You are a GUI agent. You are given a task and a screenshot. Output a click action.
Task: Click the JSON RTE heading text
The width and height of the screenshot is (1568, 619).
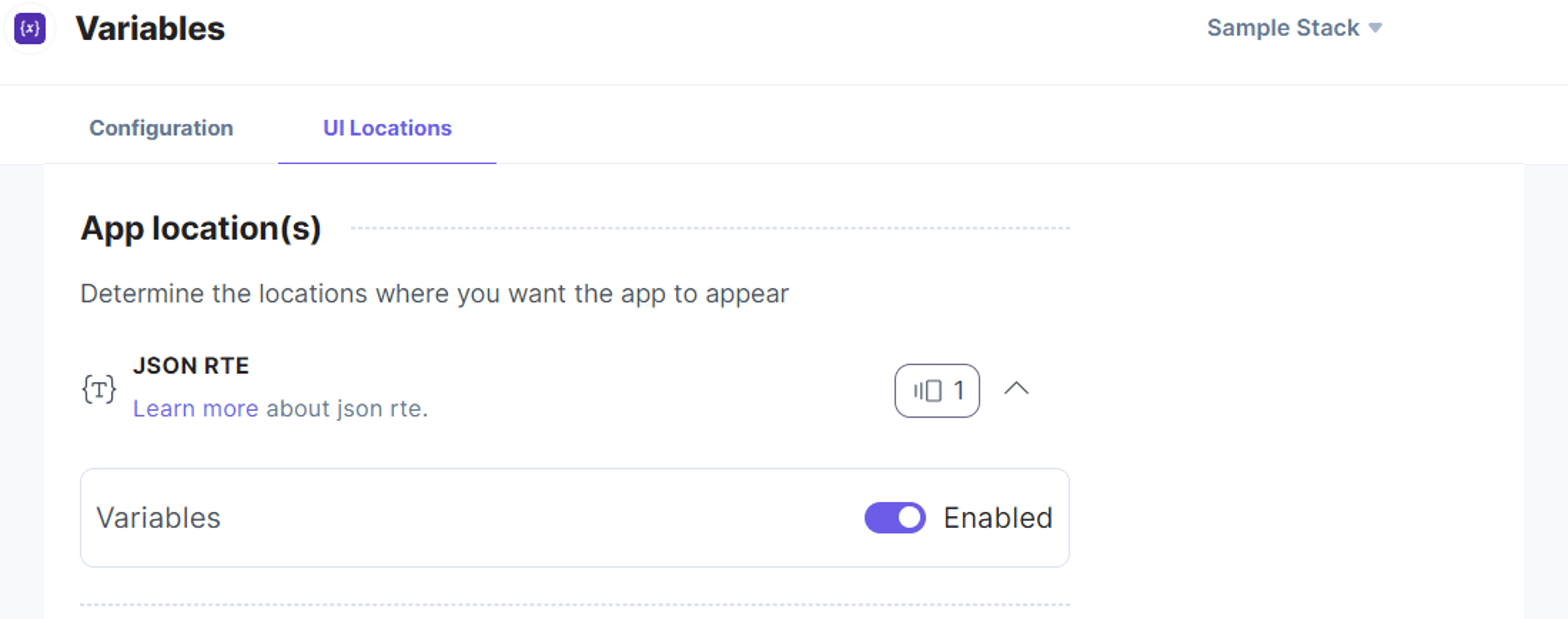click(x=191, y=366)
